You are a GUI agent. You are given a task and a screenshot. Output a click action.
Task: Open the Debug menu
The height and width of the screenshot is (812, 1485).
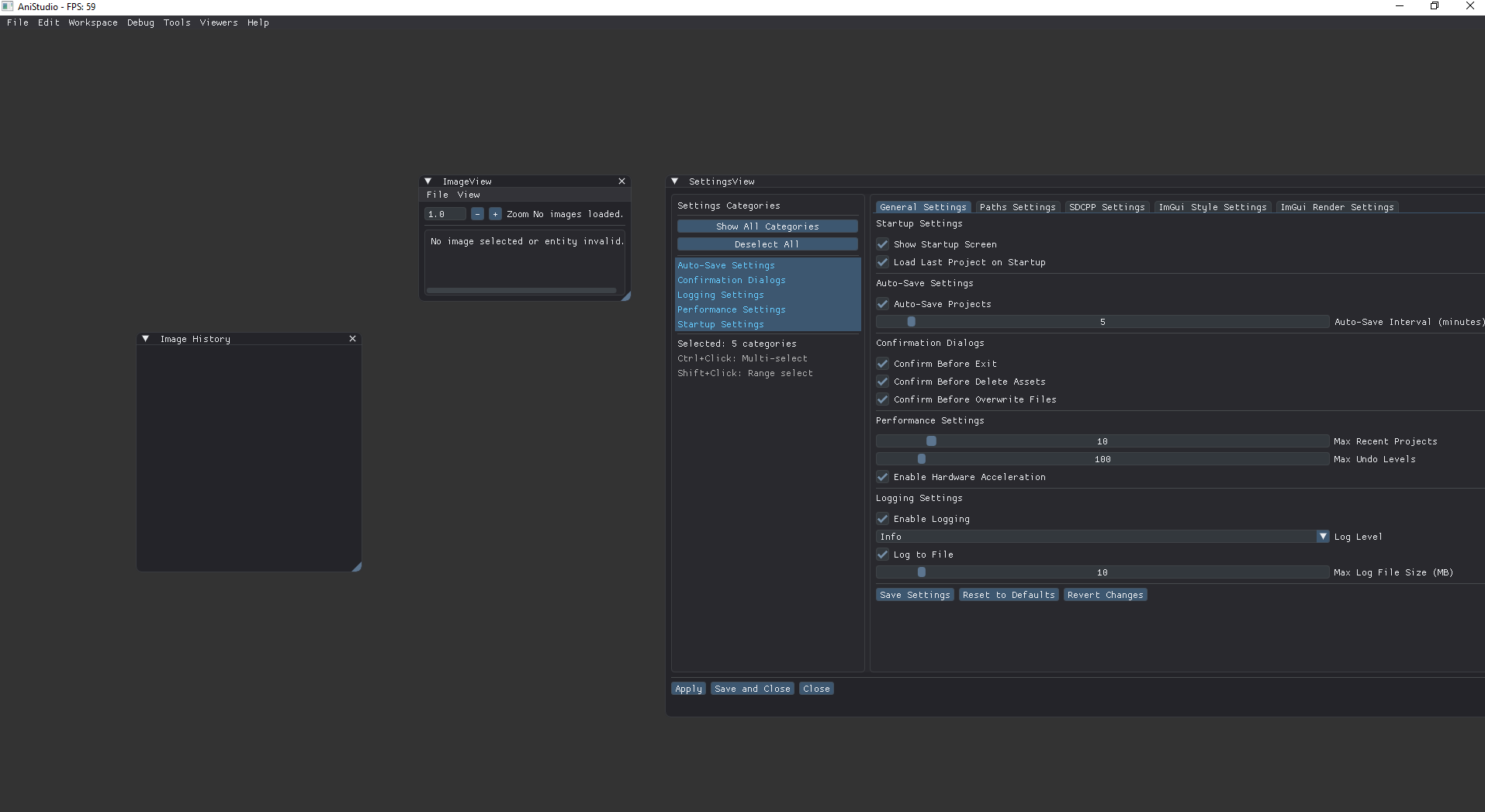point(141,22)
